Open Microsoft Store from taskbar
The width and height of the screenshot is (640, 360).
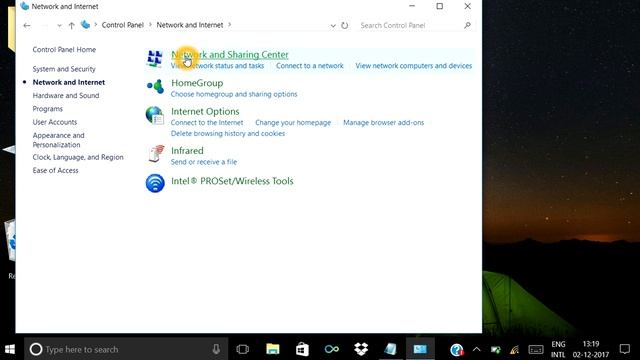tap(302, 349)
